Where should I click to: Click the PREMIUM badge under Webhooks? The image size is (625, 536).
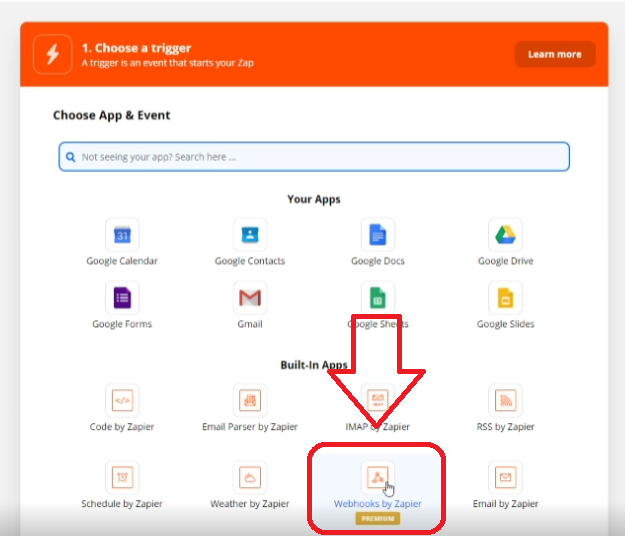(377, 518)
